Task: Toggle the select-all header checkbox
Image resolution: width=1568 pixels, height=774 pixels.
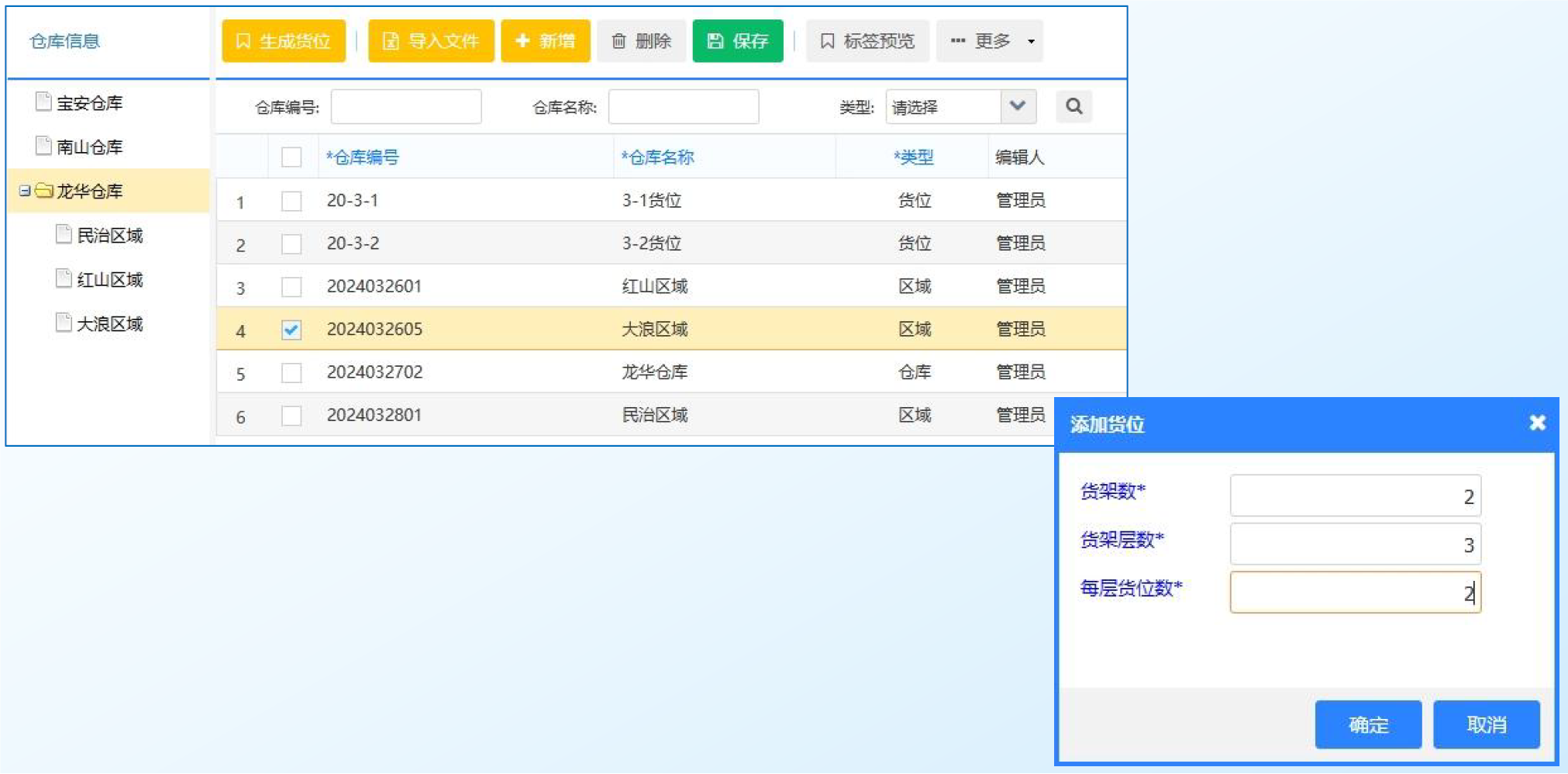Action: tap(291, 157)
